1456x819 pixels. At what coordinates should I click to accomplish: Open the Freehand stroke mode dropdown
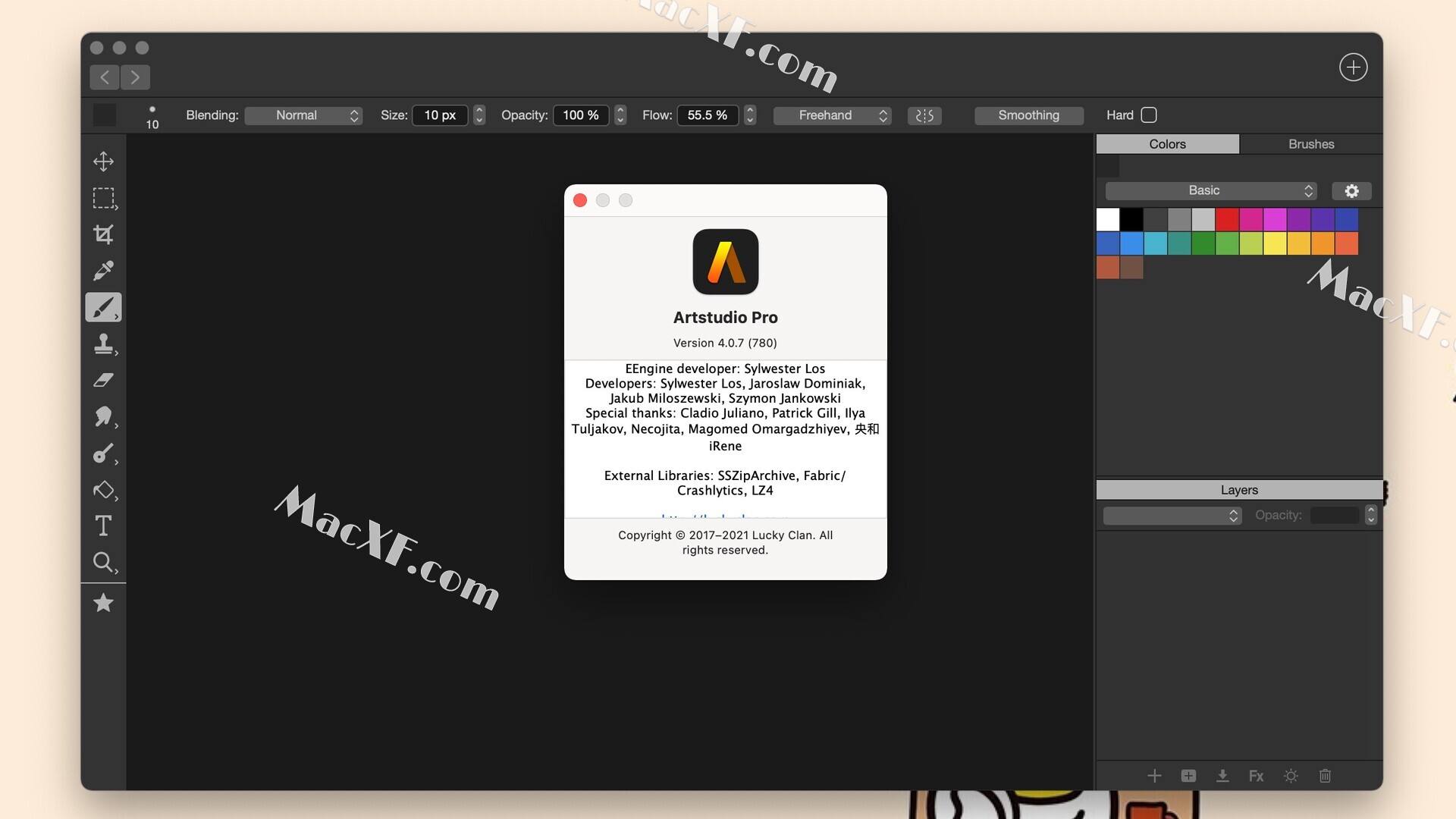click(x=832, y=115)
